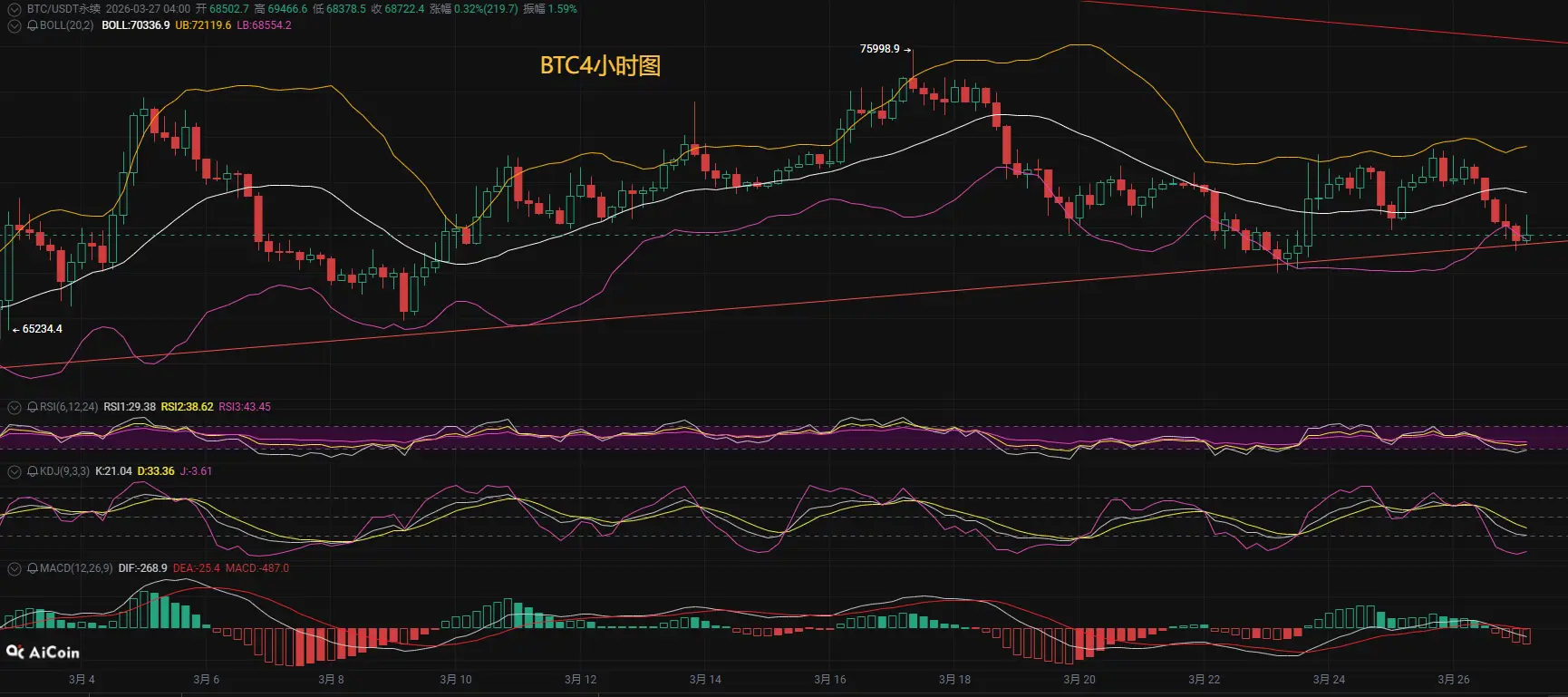Expand the BOLL indicator chevron menu
The height and width of the screenshot is (697, 1568).
[x=14, y=25]
